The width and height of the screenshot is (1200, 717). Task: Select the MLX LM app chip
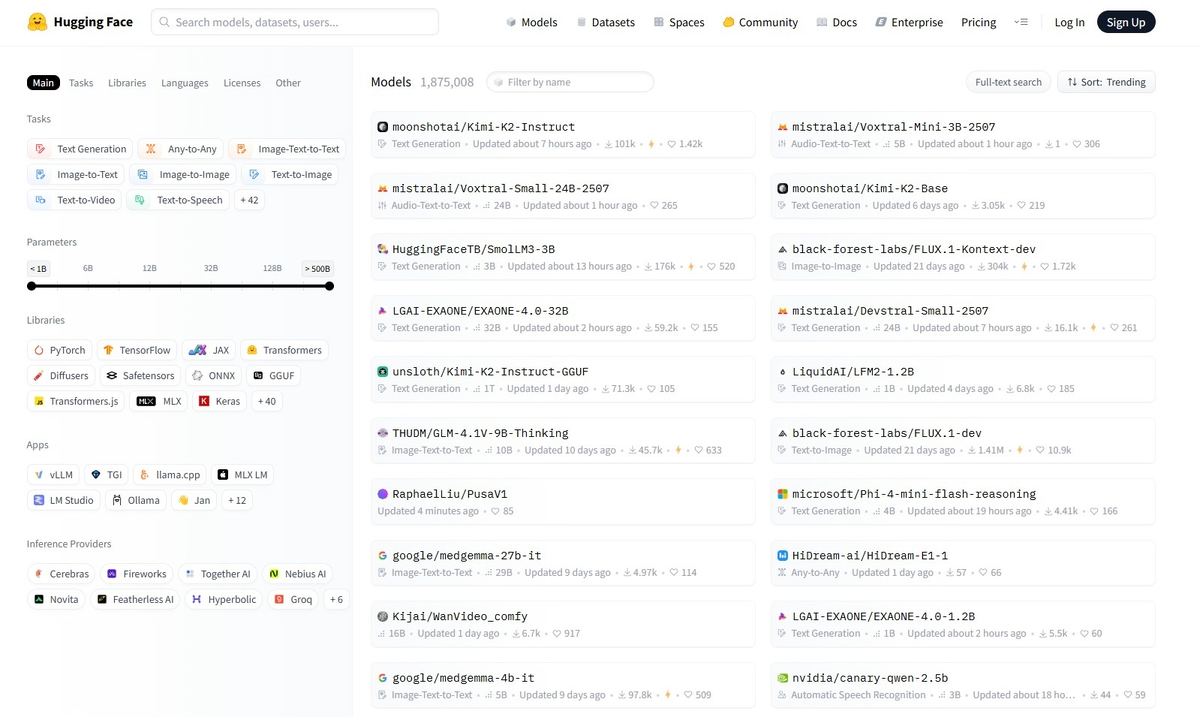point(241,475)
